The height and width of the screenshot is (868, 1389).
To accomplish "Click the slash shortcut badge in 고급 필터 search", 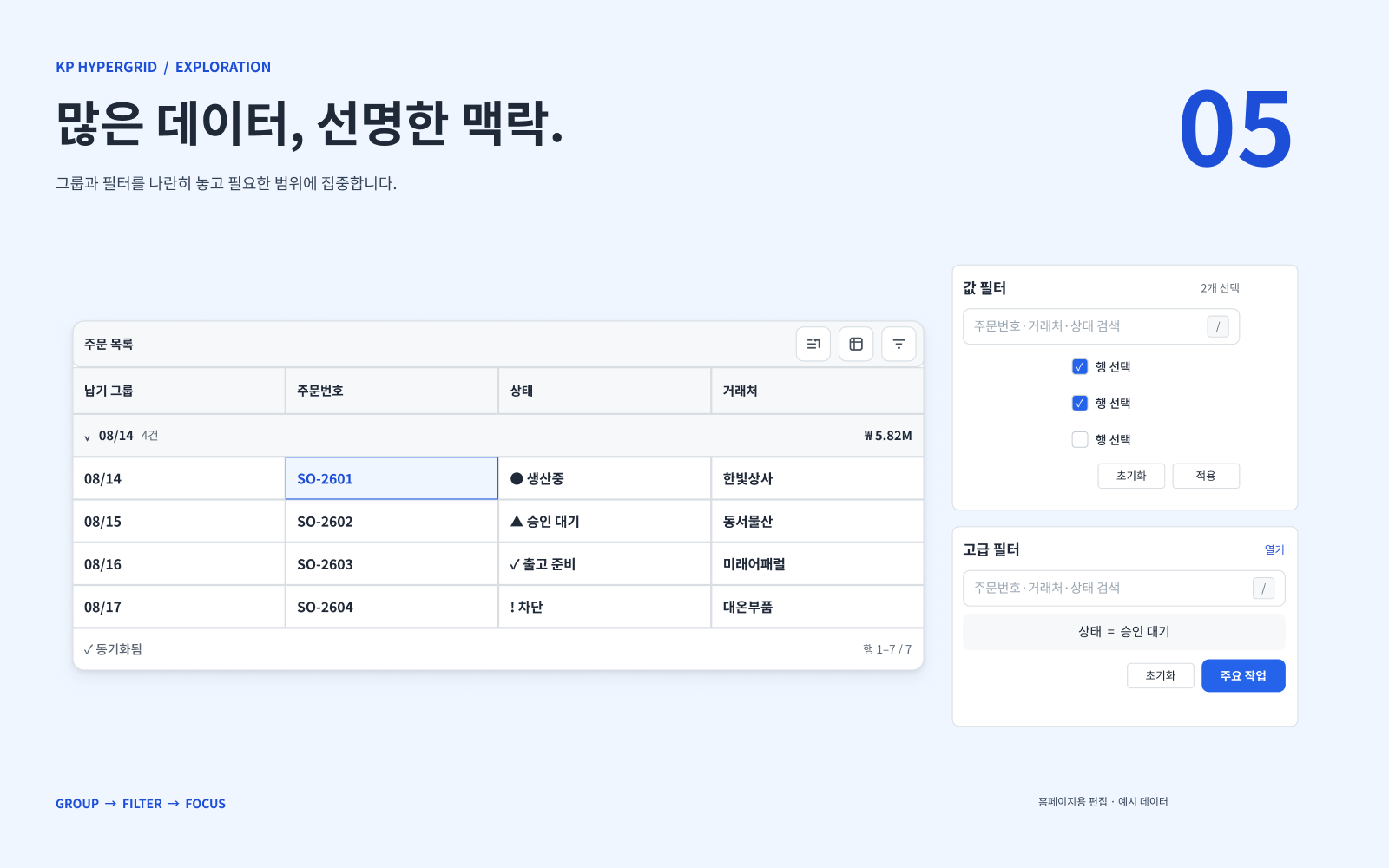I will (1263, 589).
